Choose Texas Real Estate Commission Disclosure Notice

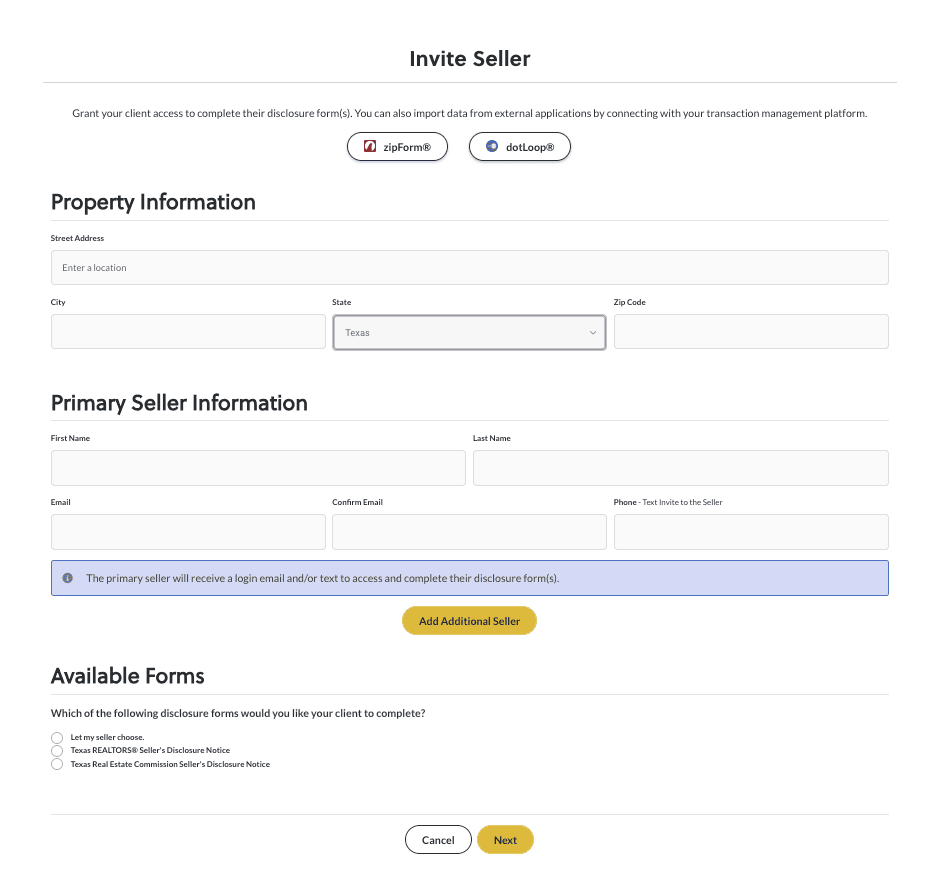[x=57, y=764]
